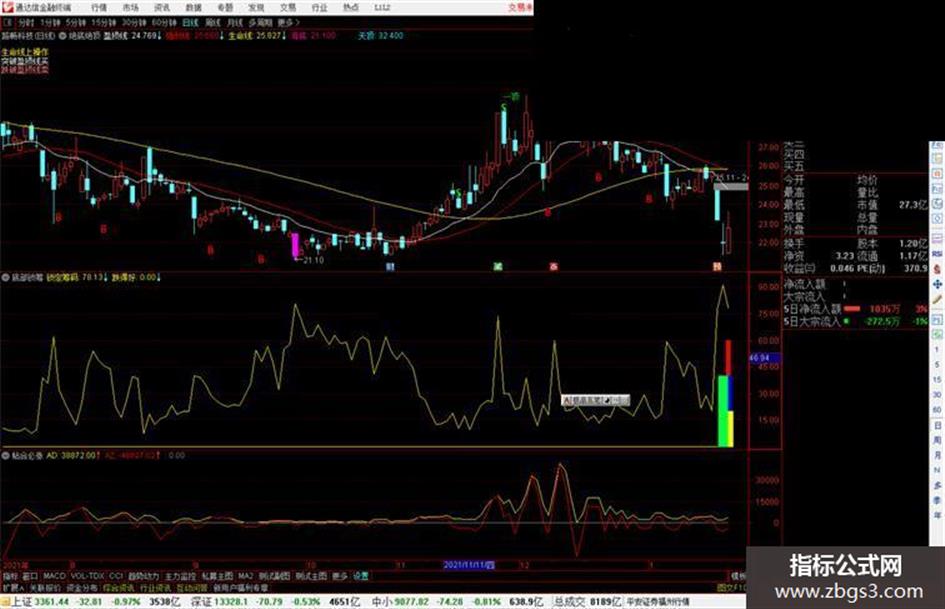The height and width of the screenshot is (609, 945).
Task: Open the 资讯 menu
Action: point(162,7)
